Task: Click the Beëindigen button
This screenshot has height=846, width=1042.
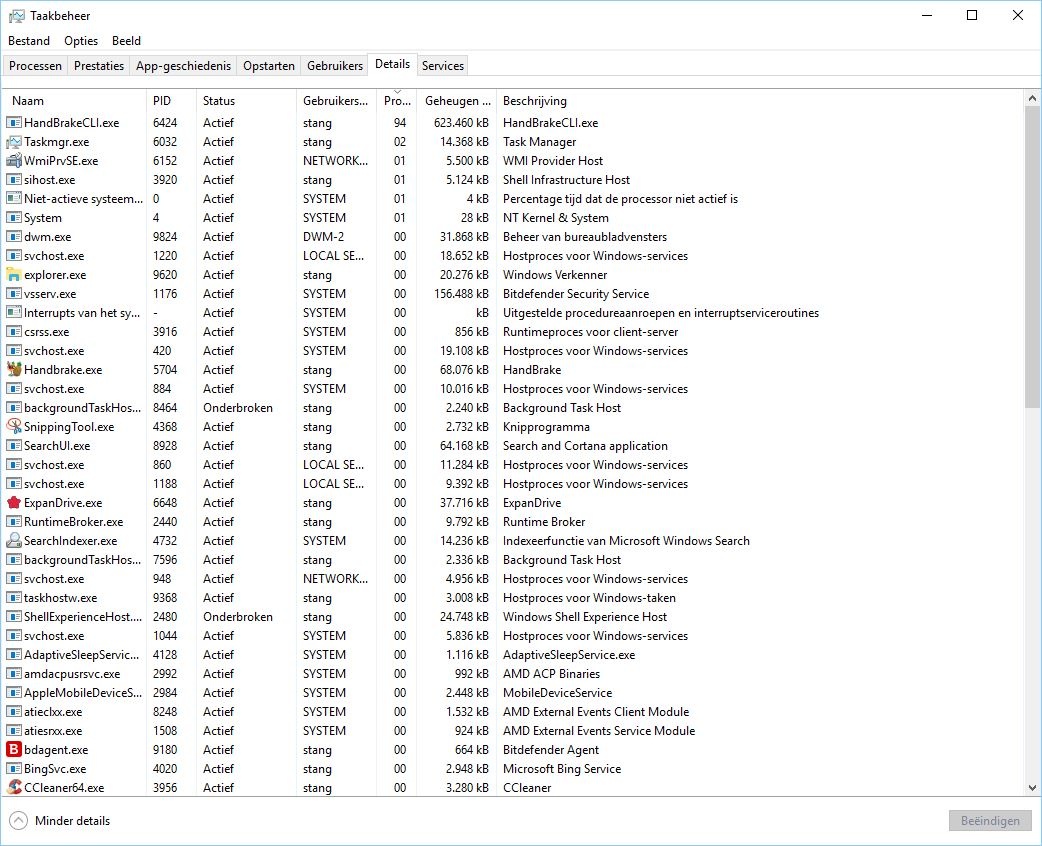Action: coord(990,821)
